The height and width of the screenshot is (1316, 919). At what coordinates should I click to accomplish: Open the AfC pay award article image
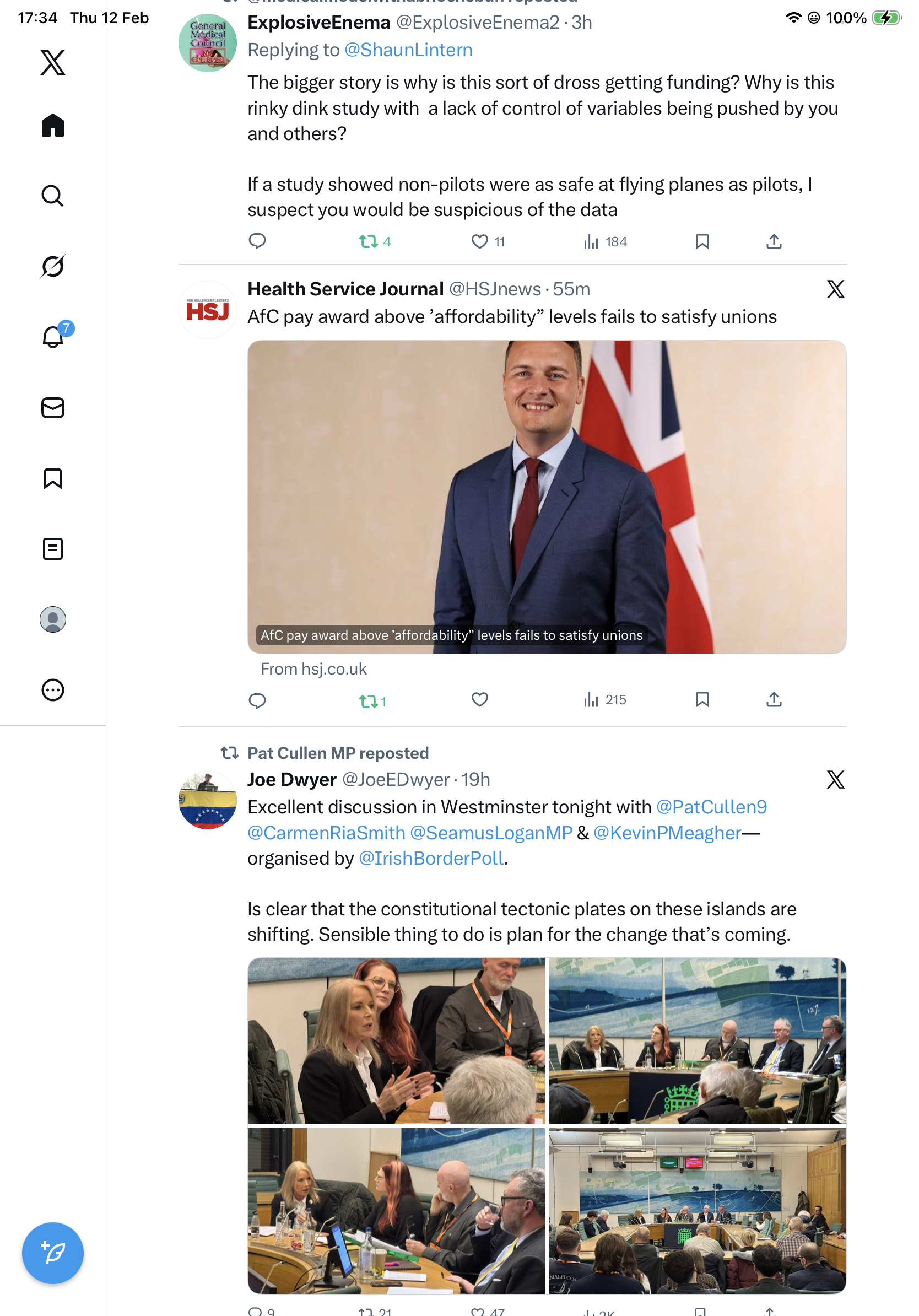click(x=547, y=497)
